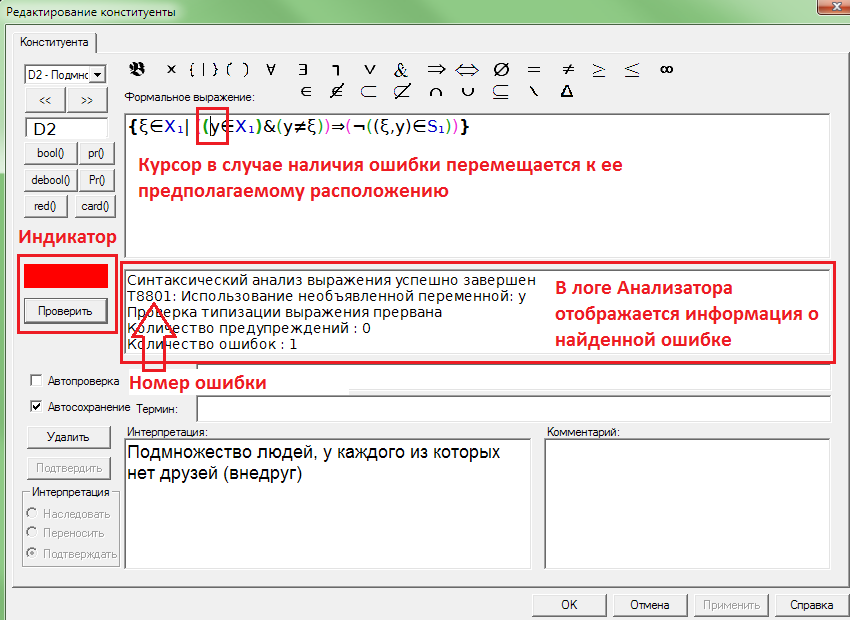The width and height of the screenshot is (850, 620).
Task: Switch to the Конституента tab
Action: coord(54,42)
